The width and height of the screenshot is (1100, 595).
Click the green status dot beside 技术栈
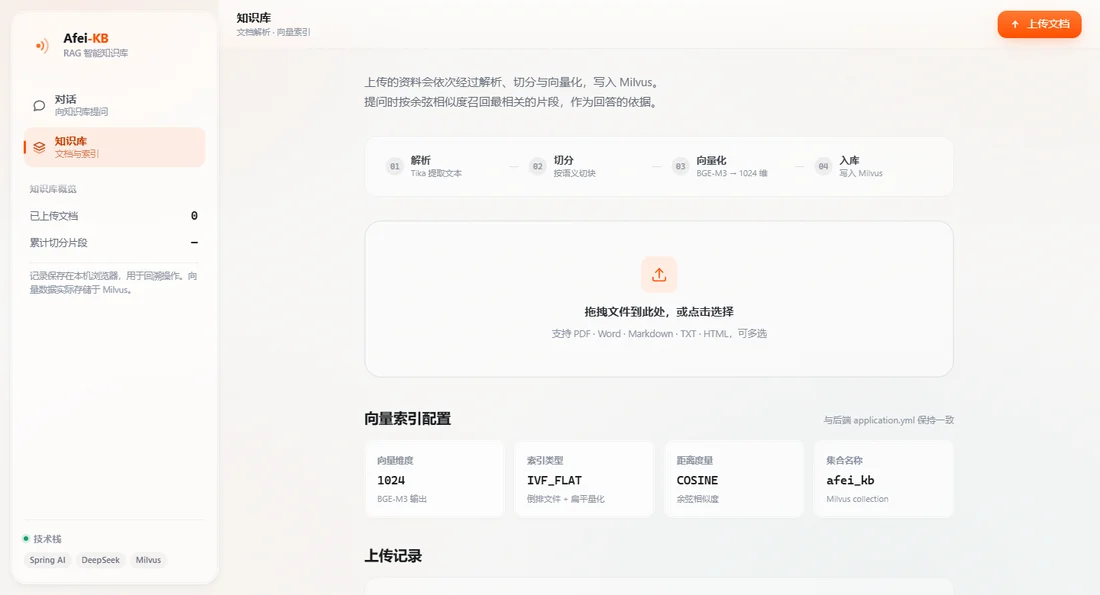(x=26, y=538)
